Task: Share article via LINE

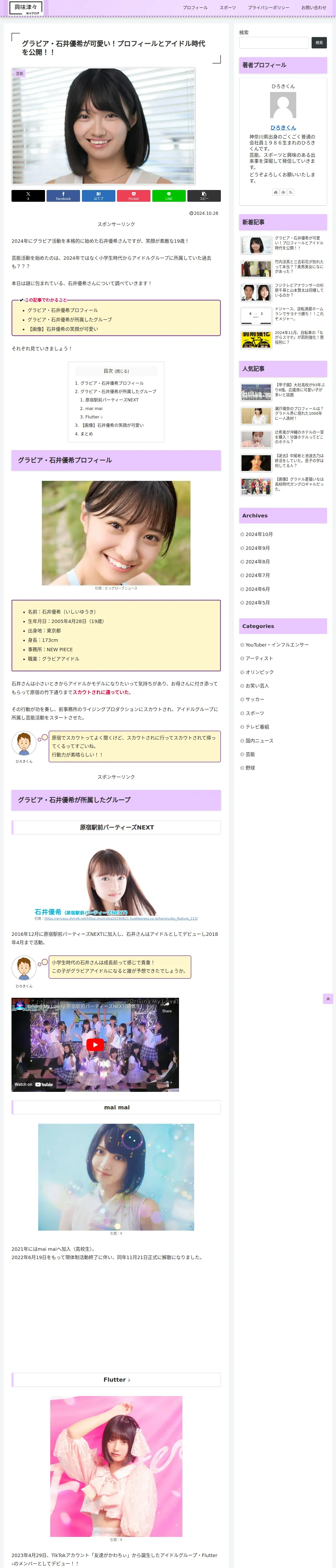Action: (169, 195)
